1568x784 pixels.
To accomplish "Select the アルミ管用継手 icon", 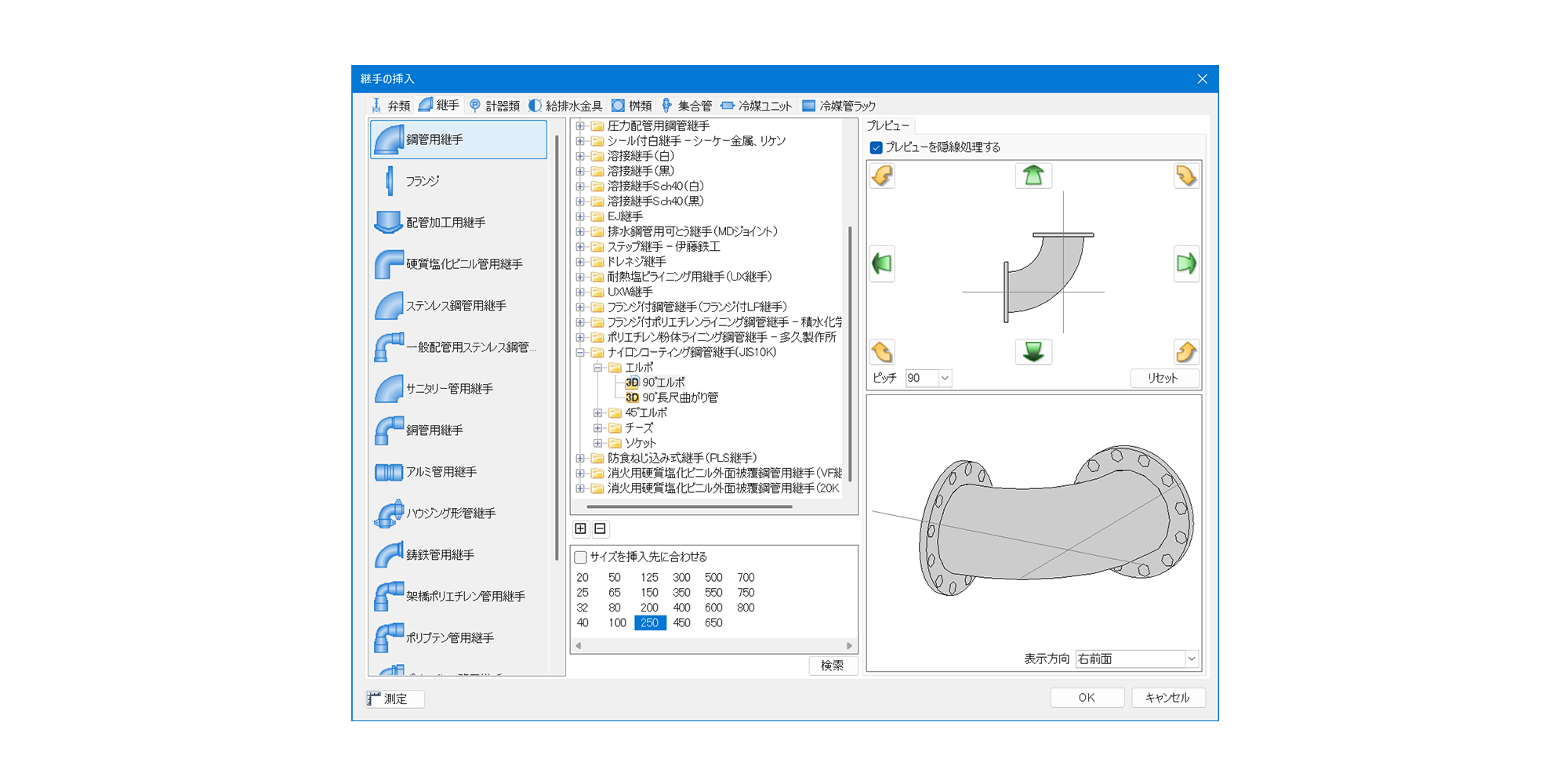I will [390, 472].
